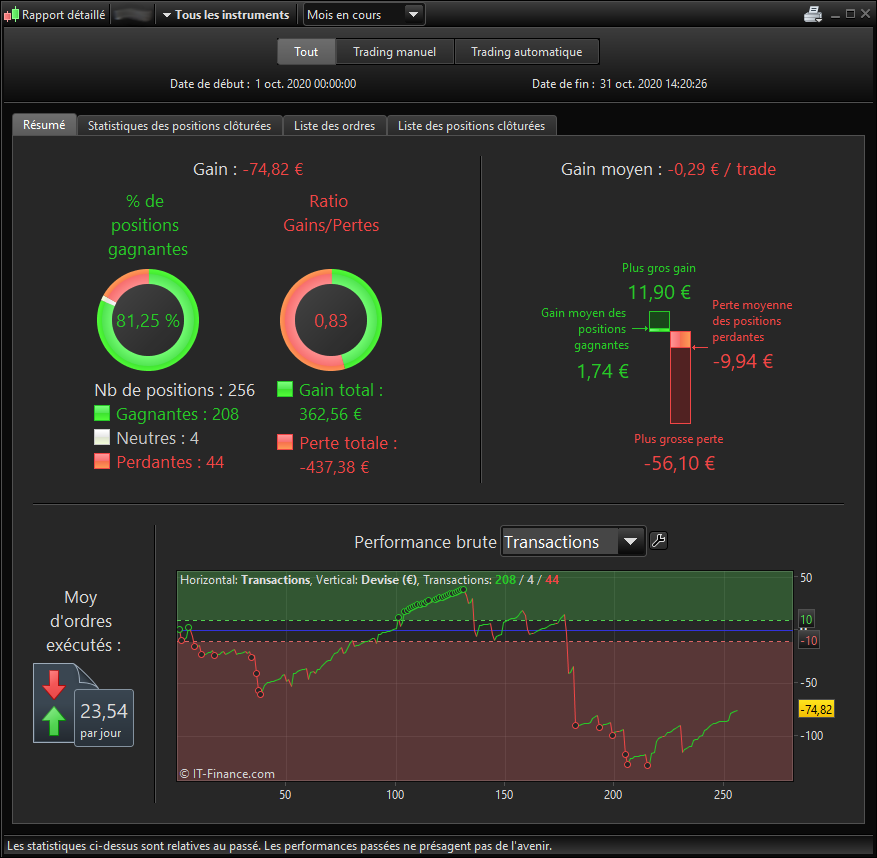
Task: Select the Tout filter toggle
Action: pyautogui.click(x=306, y=52)
